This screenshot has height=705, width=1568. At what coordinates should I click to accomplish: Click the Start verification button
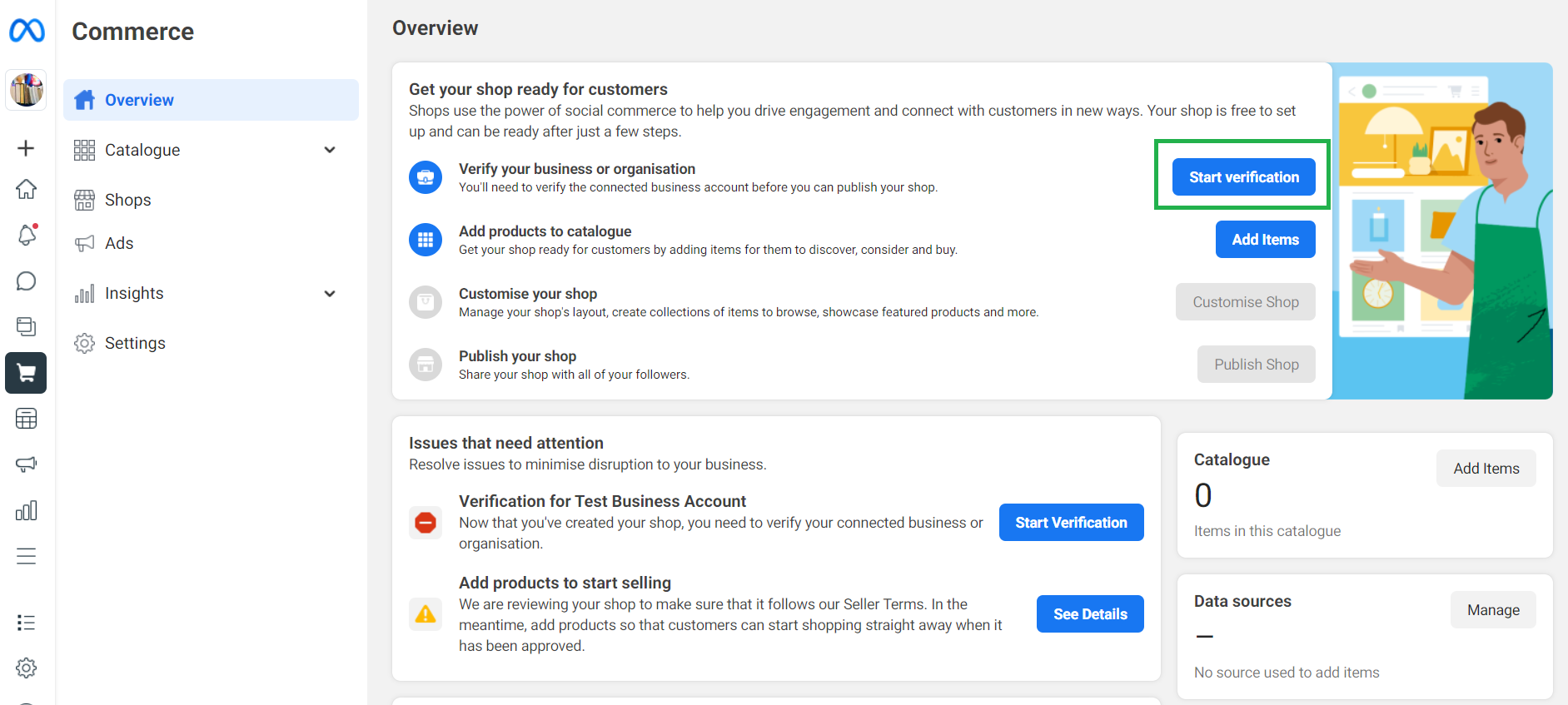(1243, 177)
